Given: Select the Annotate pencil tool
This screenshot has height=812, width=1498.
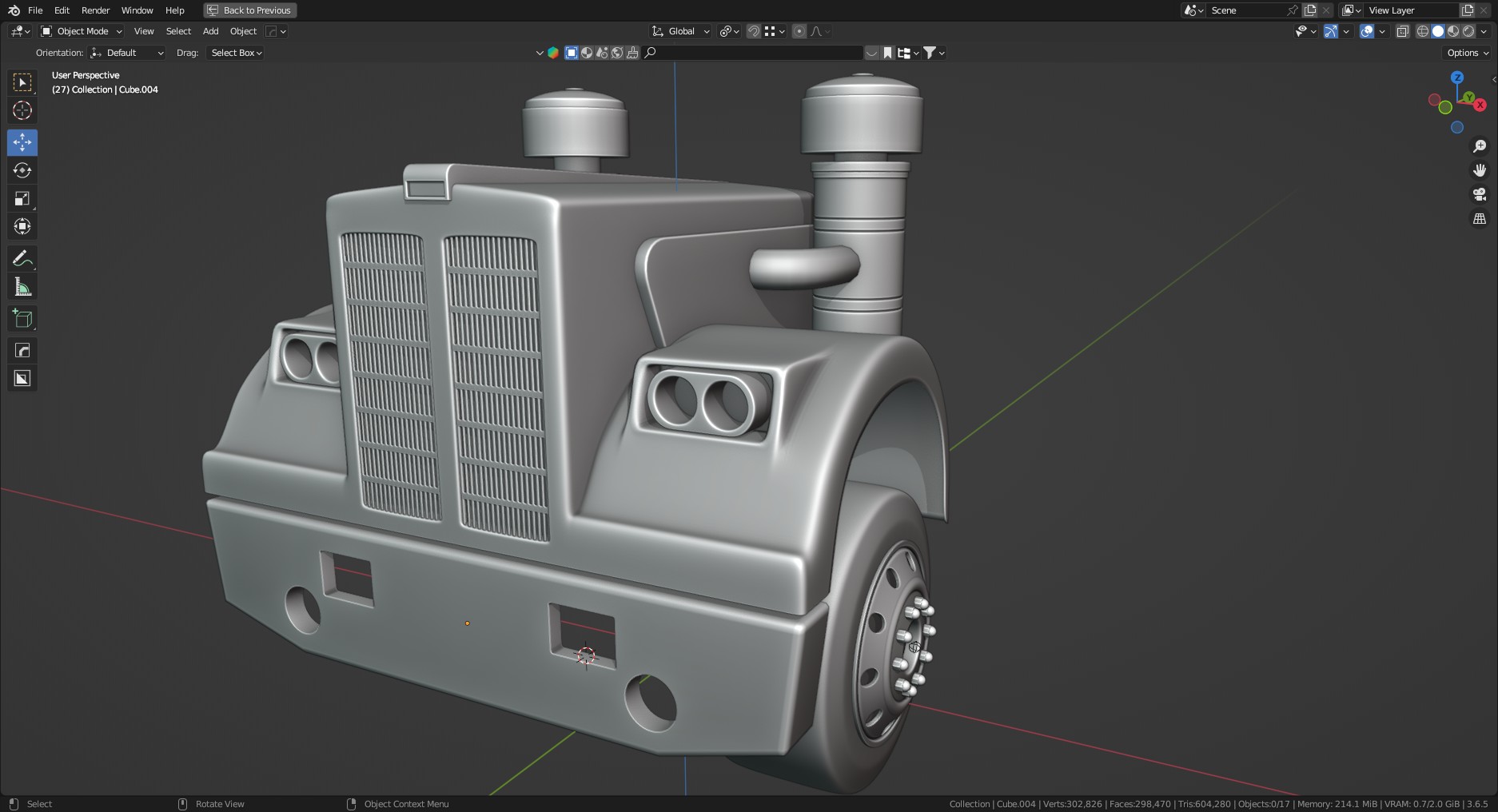Looking at the screenshot, I should coord(22,258).
